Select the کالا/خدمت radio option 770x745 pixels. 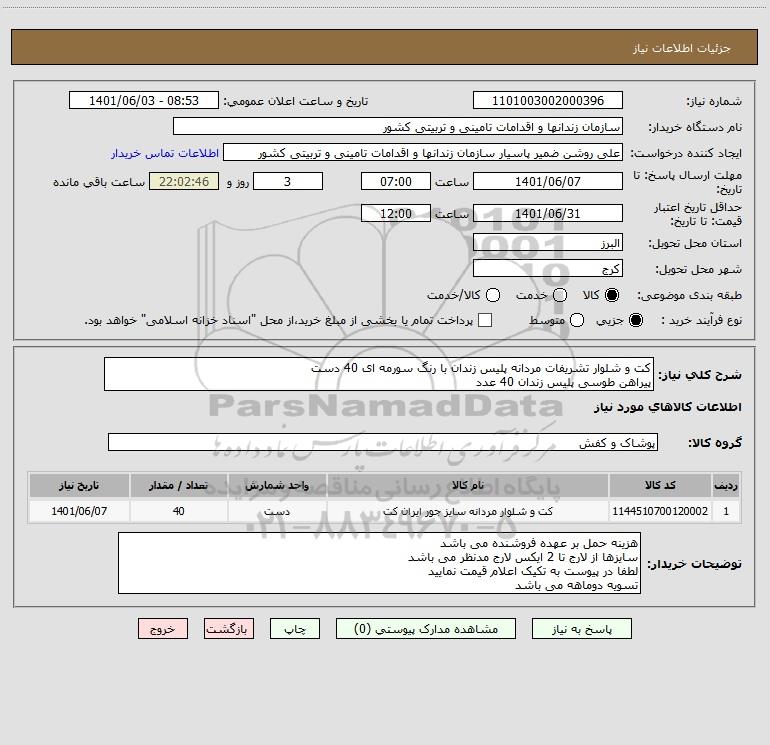pos(493,295)
